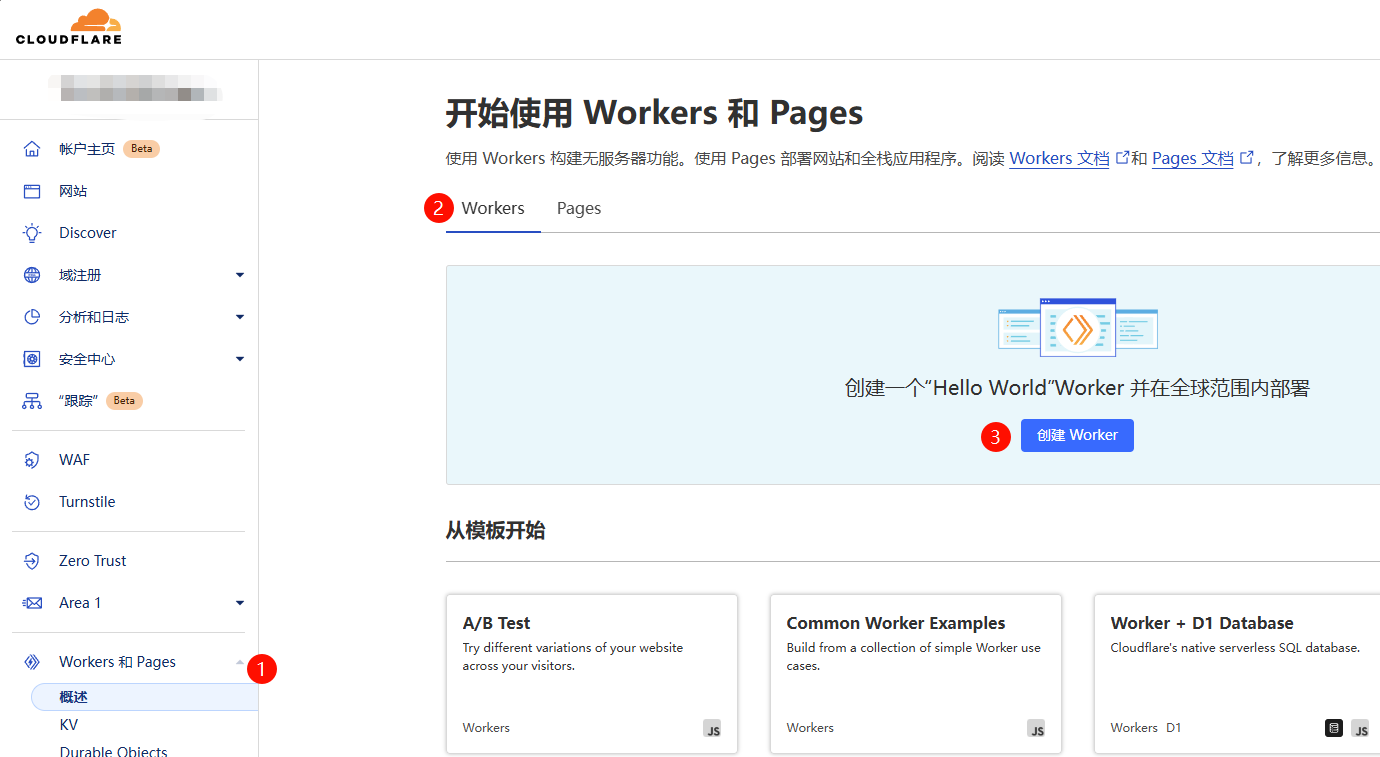The image size is (1380, 757).
Task: Click the 安全中心 shield icon
Action: tap(31, 358)
